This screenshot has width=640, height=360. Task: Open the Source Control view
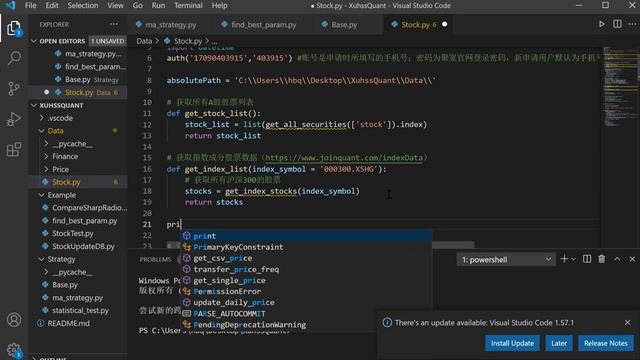14,88
